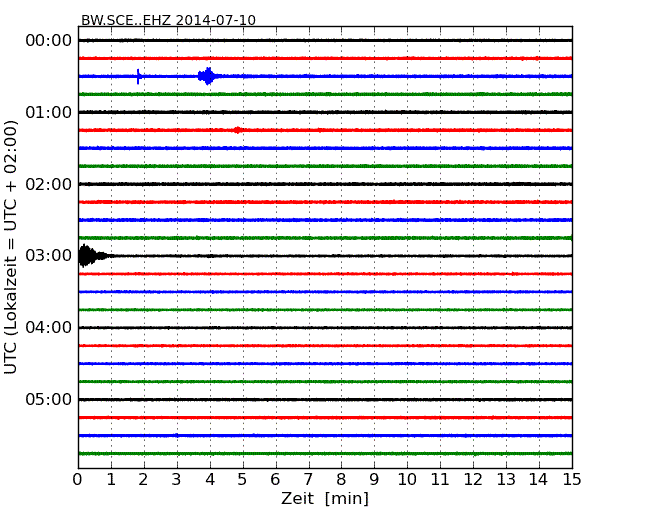Select the 01:00 tick label on y-axis
This screenshot has height=520, width=650.
coord(48,112)
